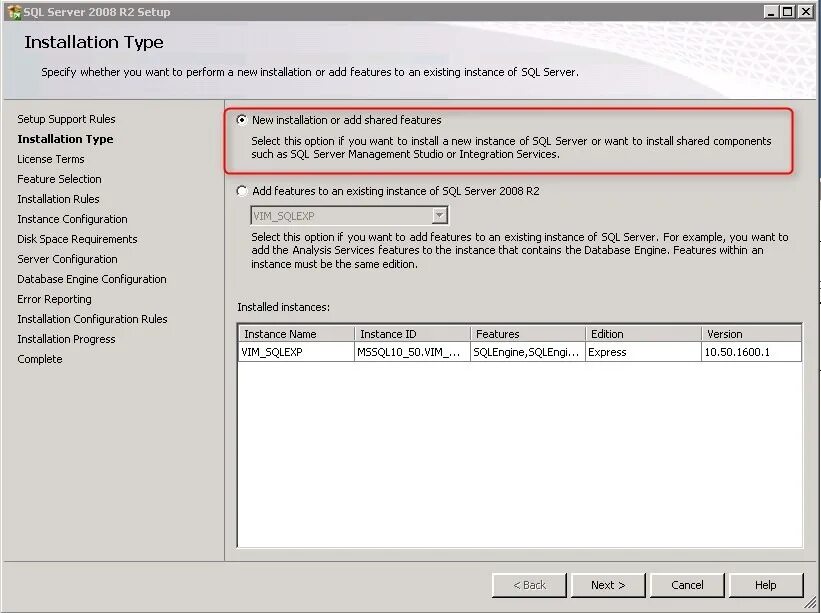821x613 pixels.
Task: Click Installation Type step in sidebar
Action: [65, 139]
